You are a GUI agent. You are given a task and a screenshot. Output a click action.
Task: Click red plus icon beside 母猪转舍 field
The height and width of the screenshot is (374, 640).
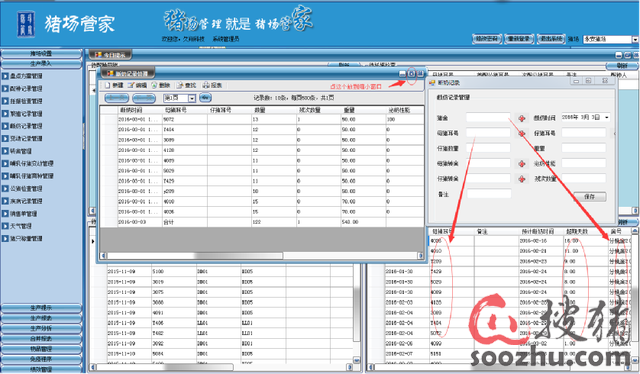tap(521, 164)
